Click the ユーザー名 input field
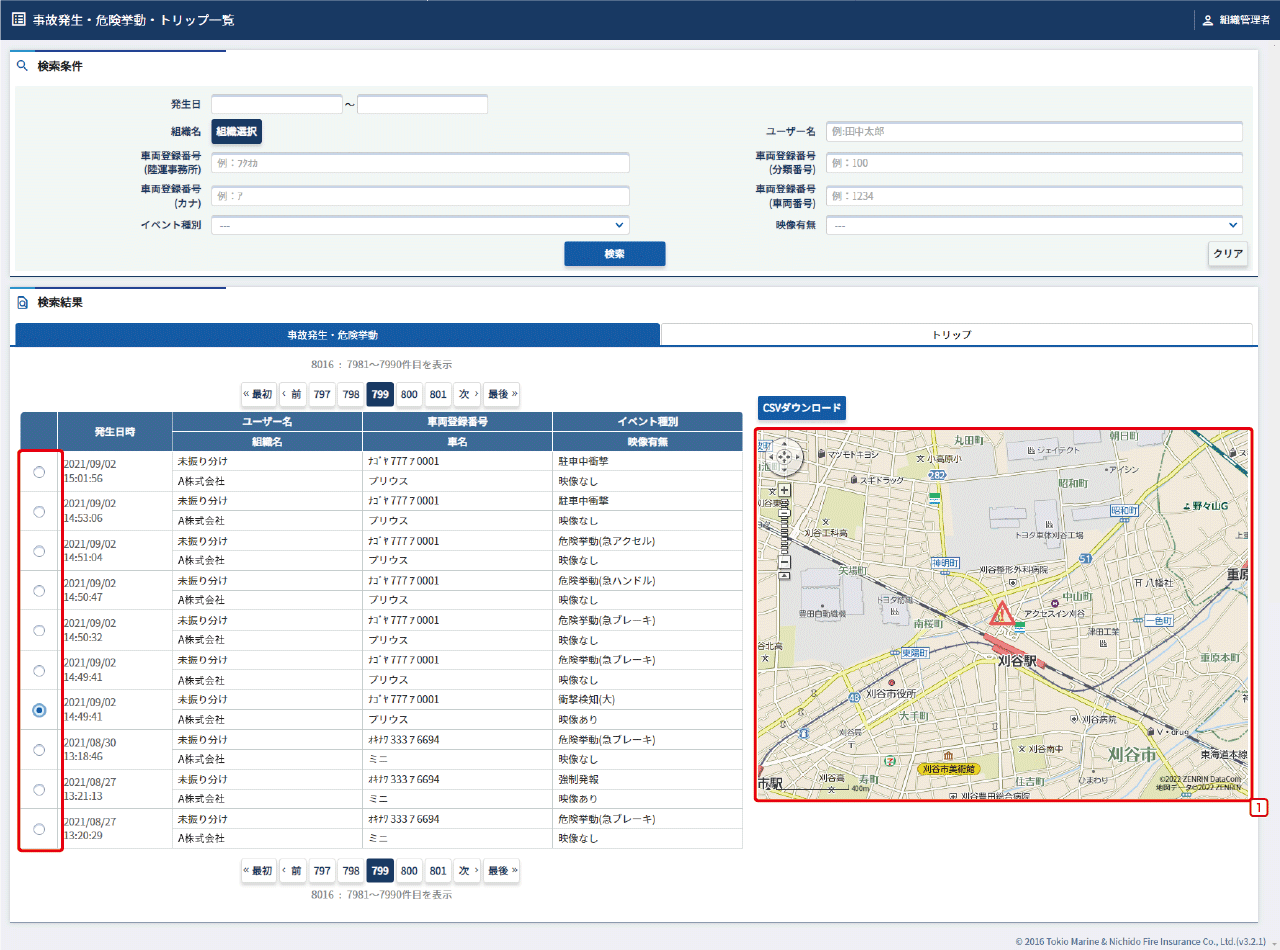Viewport: 1280px width, 950px height. pos(1034,132)
